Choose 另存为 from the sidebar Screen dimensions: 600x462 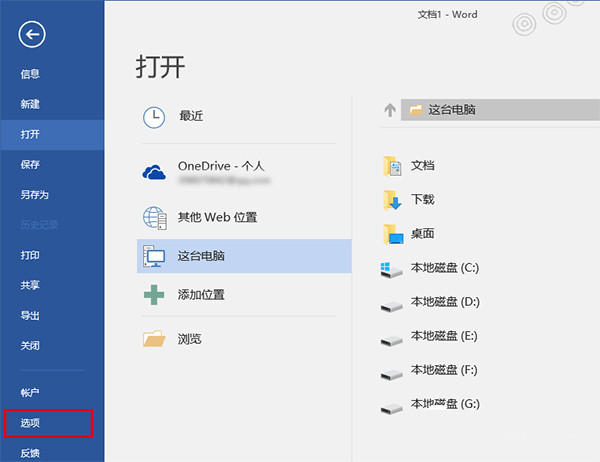(x=34, y=195)
